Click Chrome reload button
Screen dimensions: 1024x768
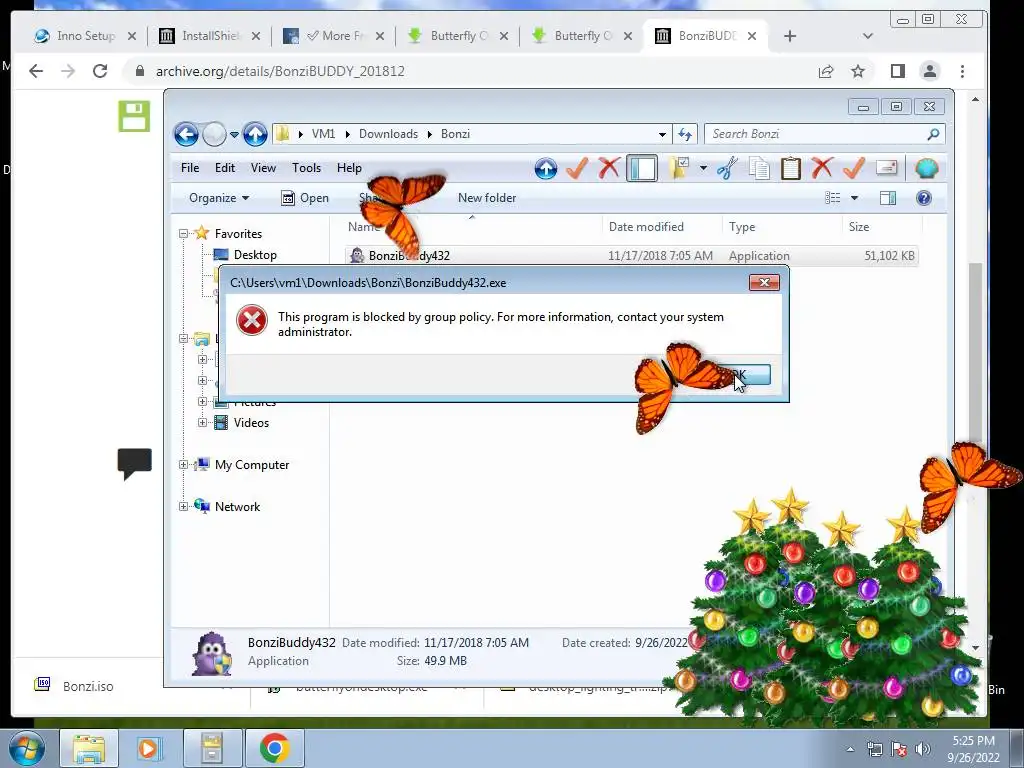100,71
